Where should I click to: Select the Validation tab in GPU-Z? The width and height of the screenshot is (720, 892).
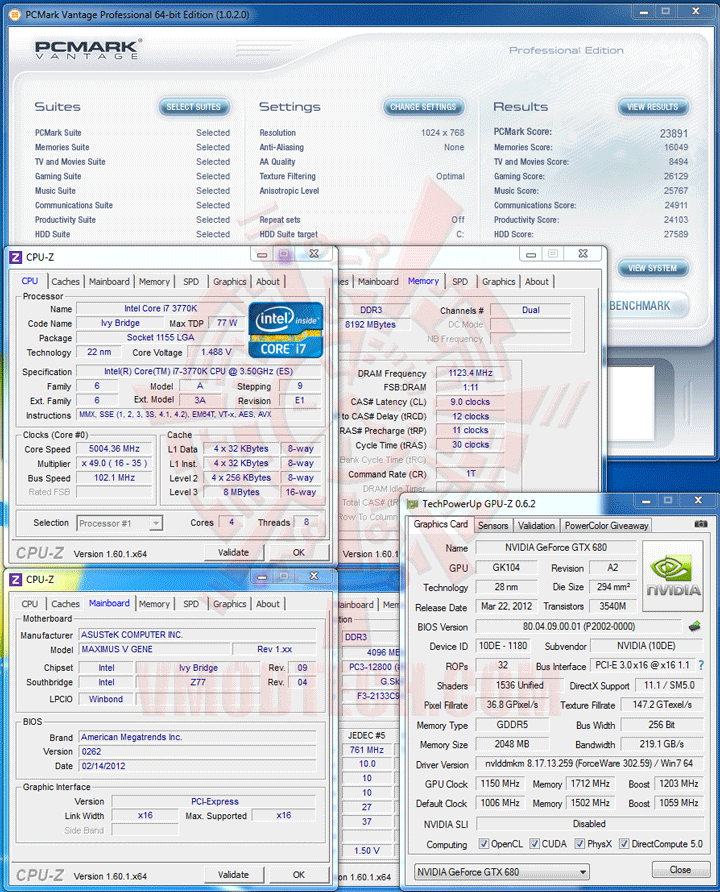point(536,526)
